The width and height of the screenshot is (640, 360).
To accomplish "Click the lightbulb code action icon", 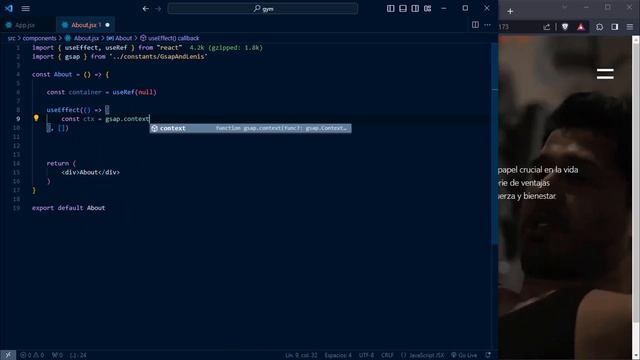I will (36, 118).
